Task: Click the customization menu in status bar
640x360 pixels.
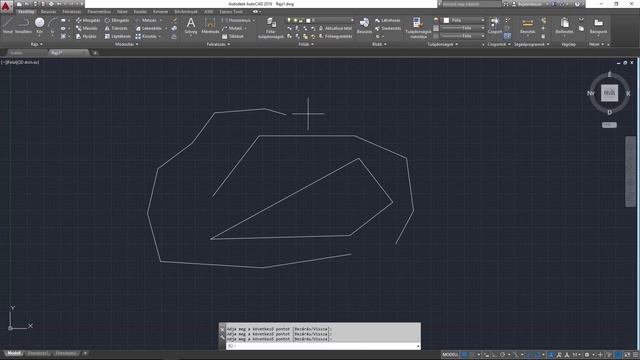Action: click(x=636, y=355)
